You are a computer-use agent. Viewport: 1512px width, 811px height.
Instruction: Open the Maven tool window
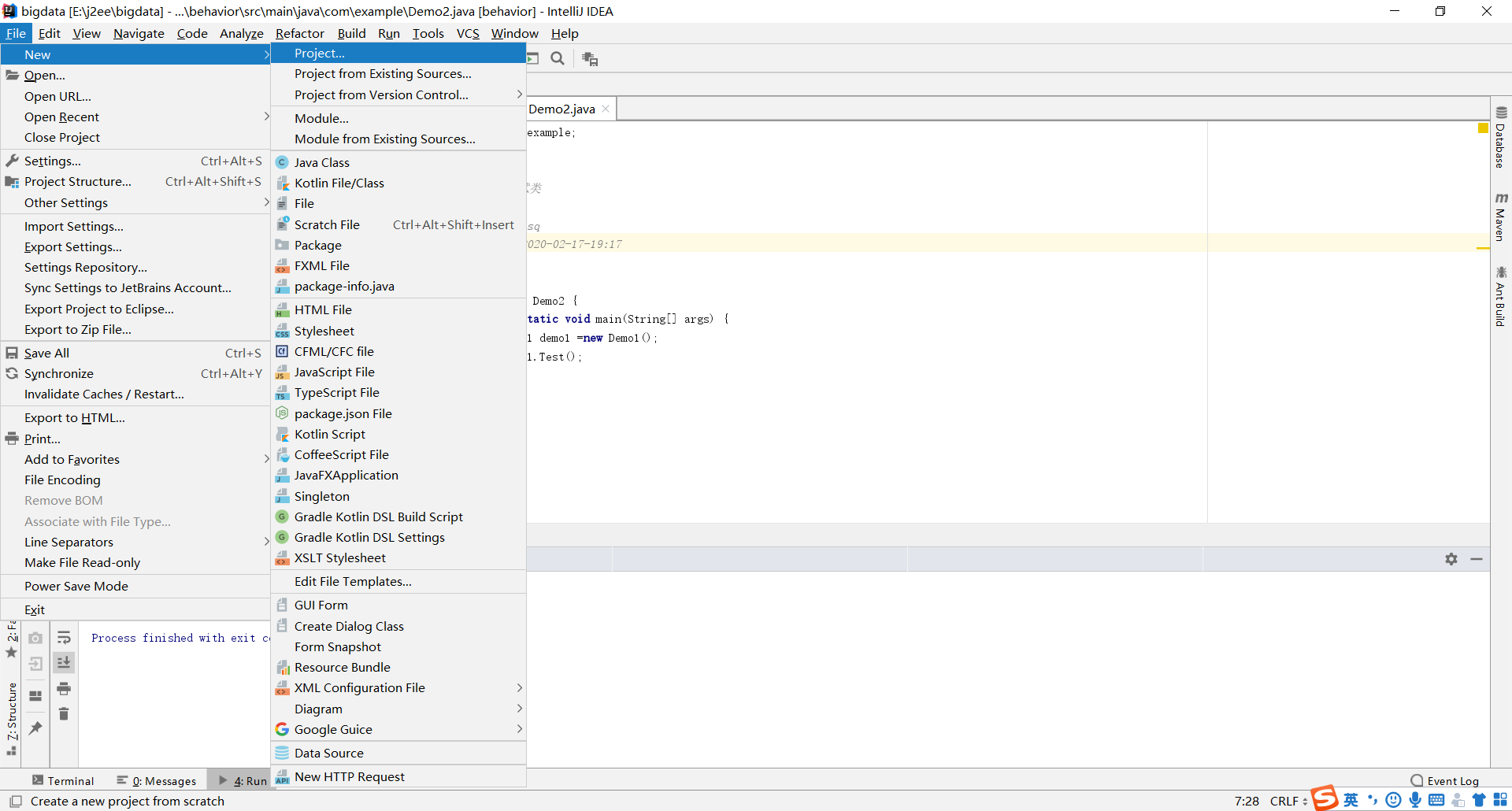tap(1501, 217)
